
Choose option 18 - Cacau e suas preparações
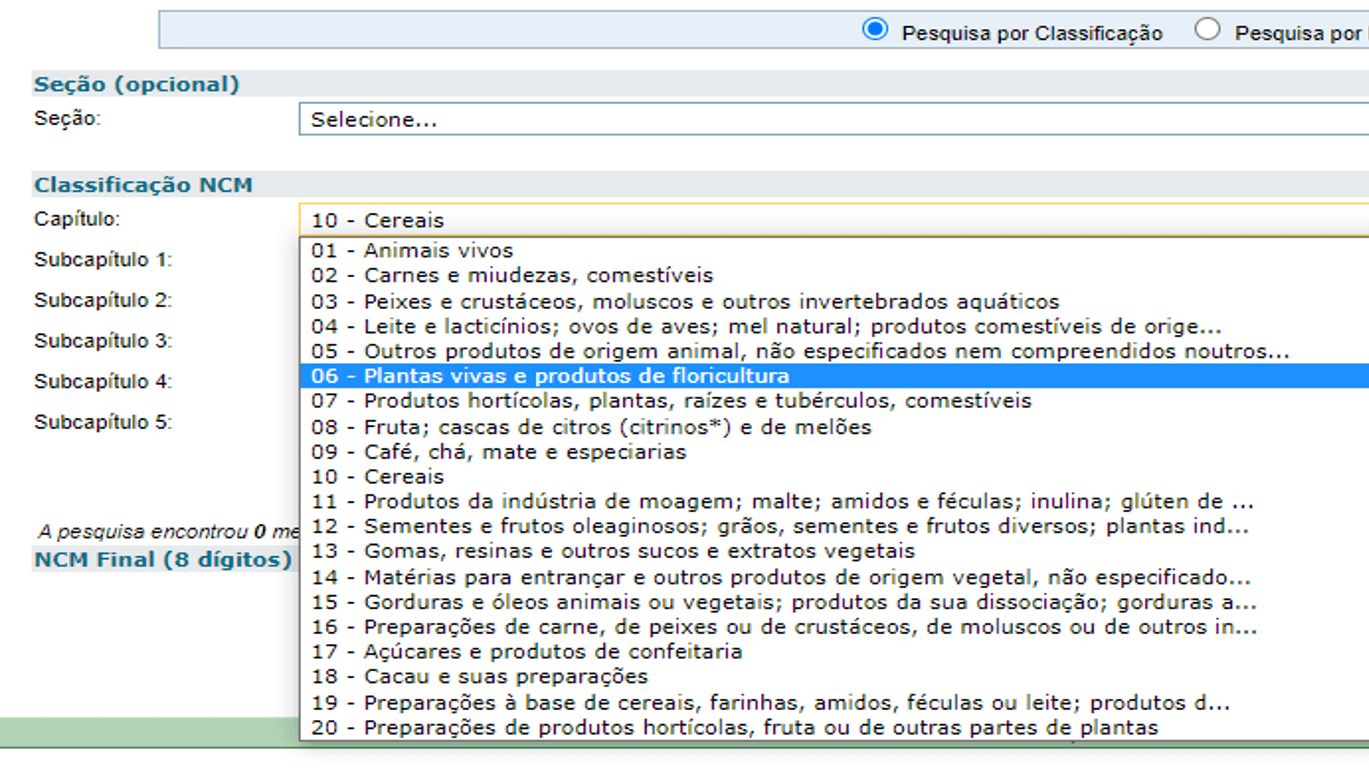point(600,676)
